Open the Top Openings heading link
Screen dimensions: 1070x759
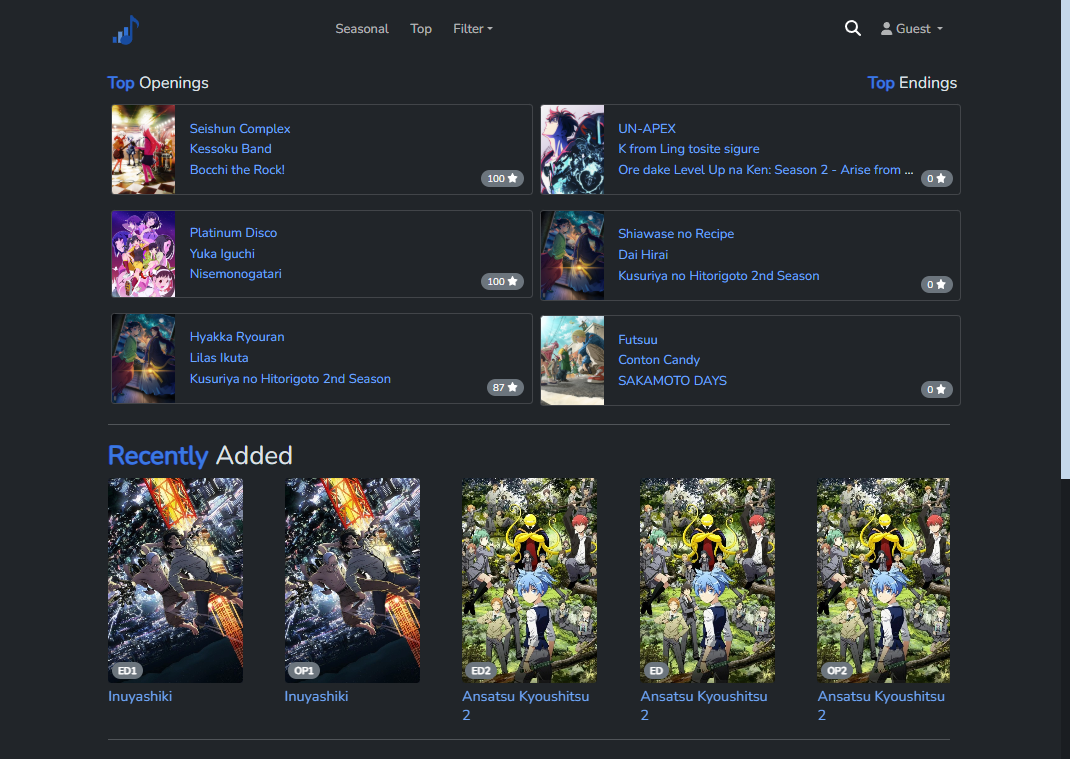click(x=158, y=83)
